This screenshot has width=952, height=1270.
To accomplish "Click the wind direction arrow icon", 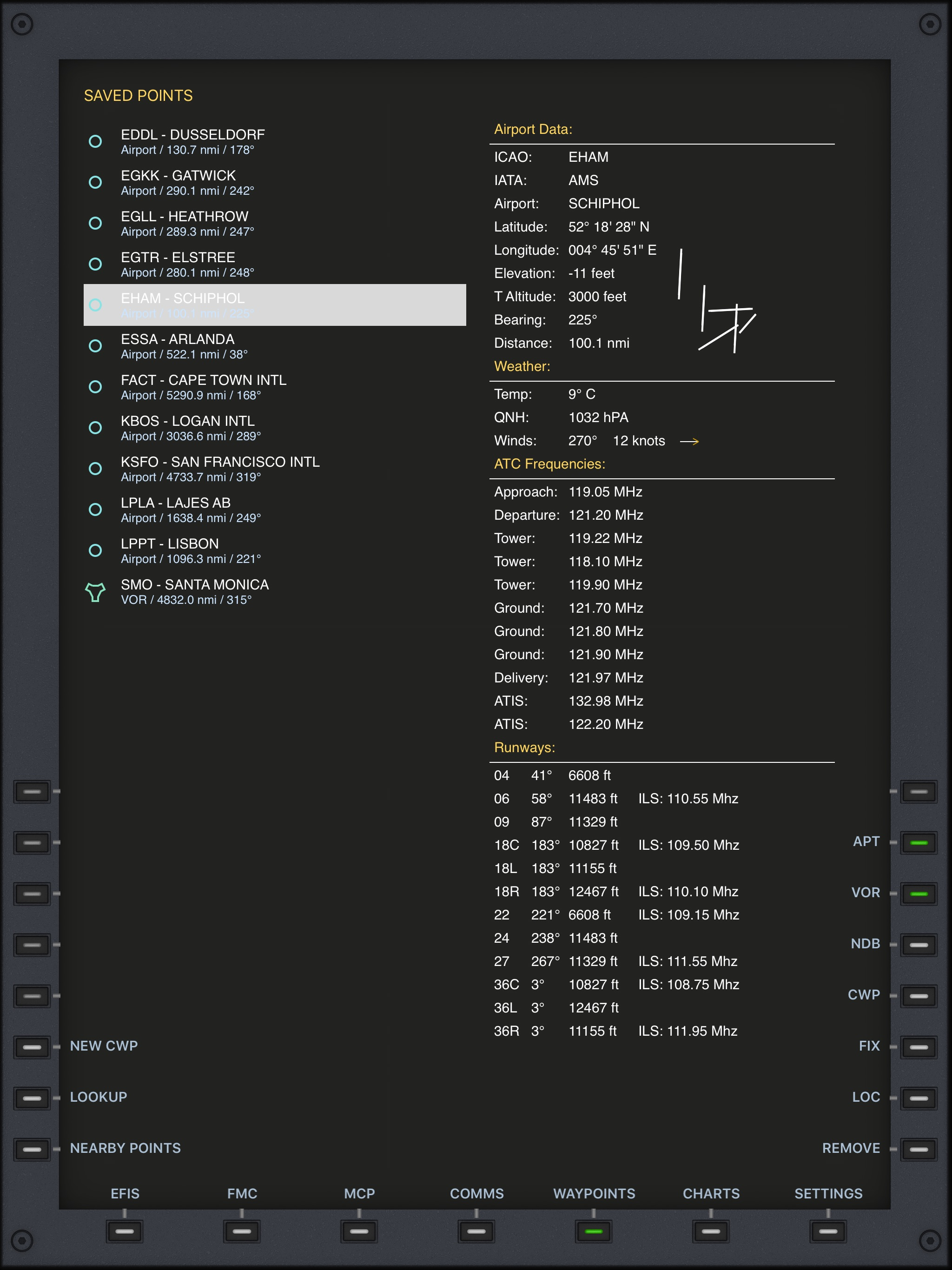I will (689, 441).
